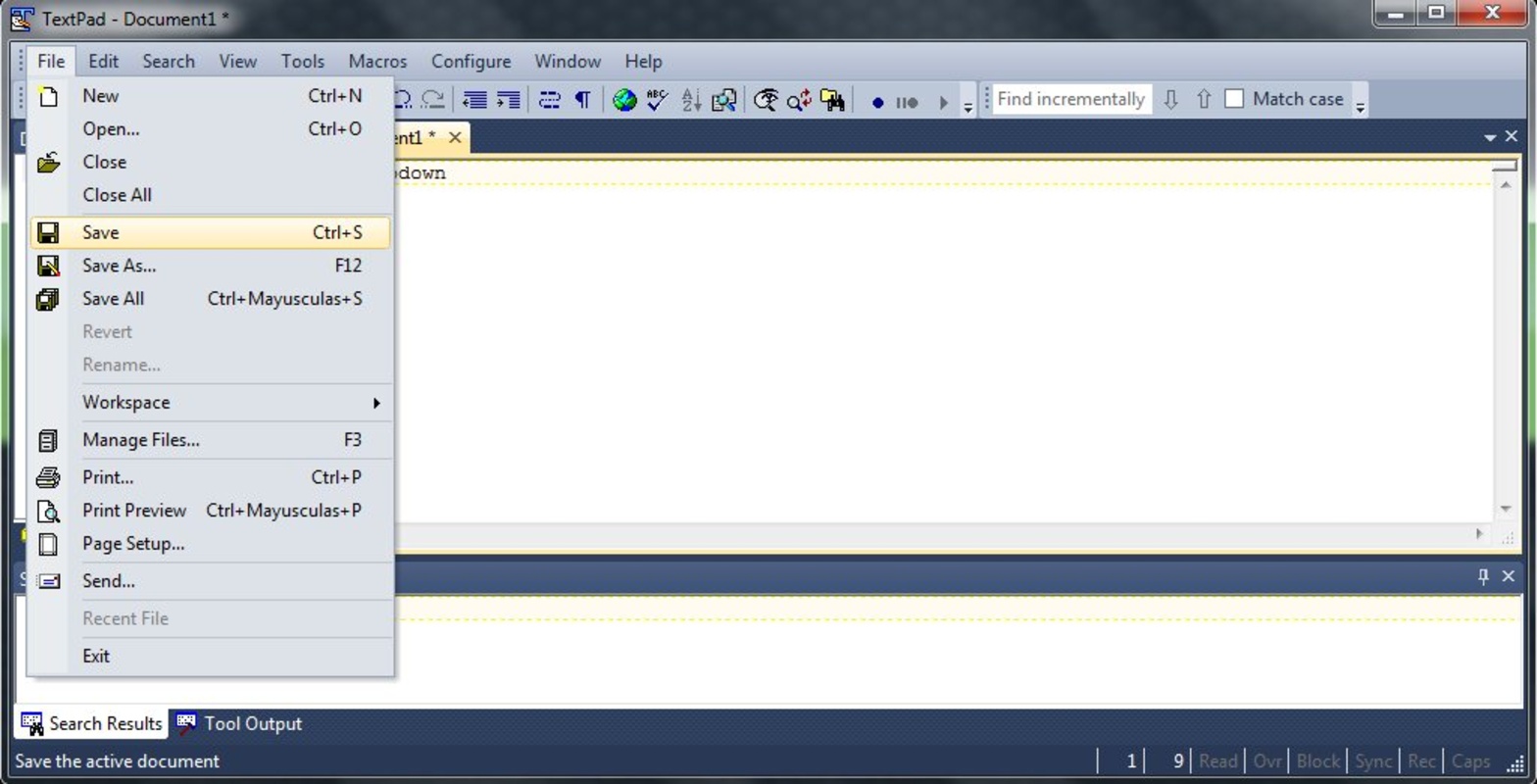Toggle visible paragraph marks icon
The width and height of the screenshot is (1537, 784).
[x=582, y=99]
